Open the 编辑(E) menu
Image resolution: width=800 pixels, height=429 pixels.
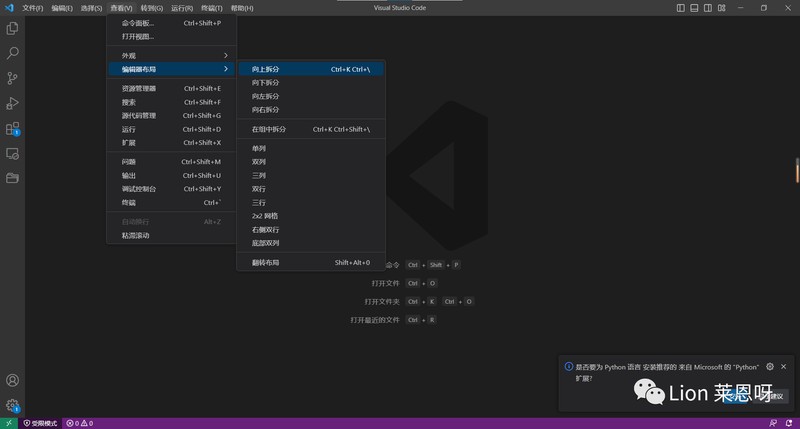(62, 8)
